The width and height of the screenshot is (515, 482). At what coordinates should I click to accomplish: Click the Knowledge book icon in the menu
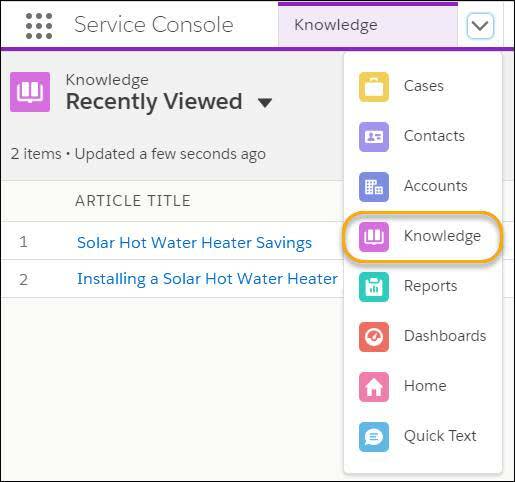click(374, 237)
